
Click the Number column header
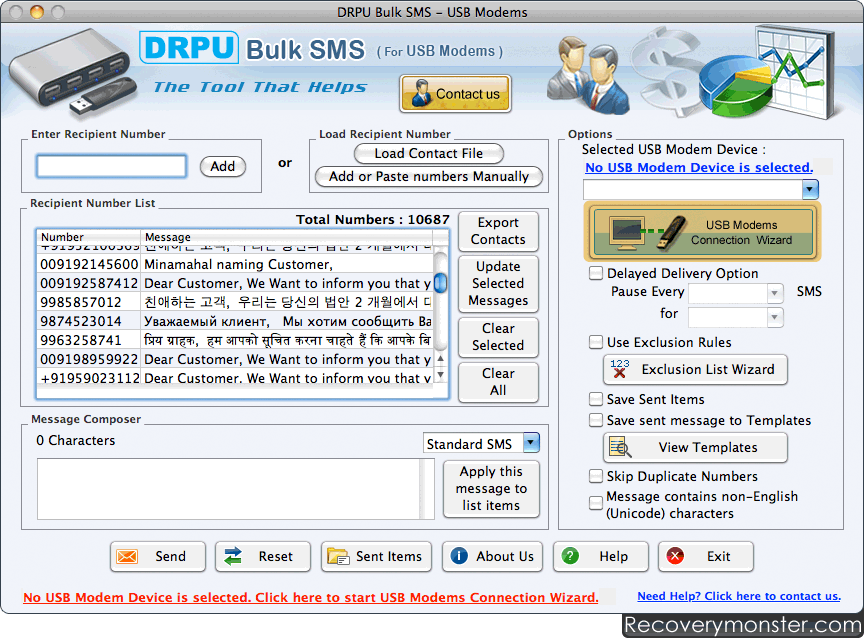click(89, 237)
